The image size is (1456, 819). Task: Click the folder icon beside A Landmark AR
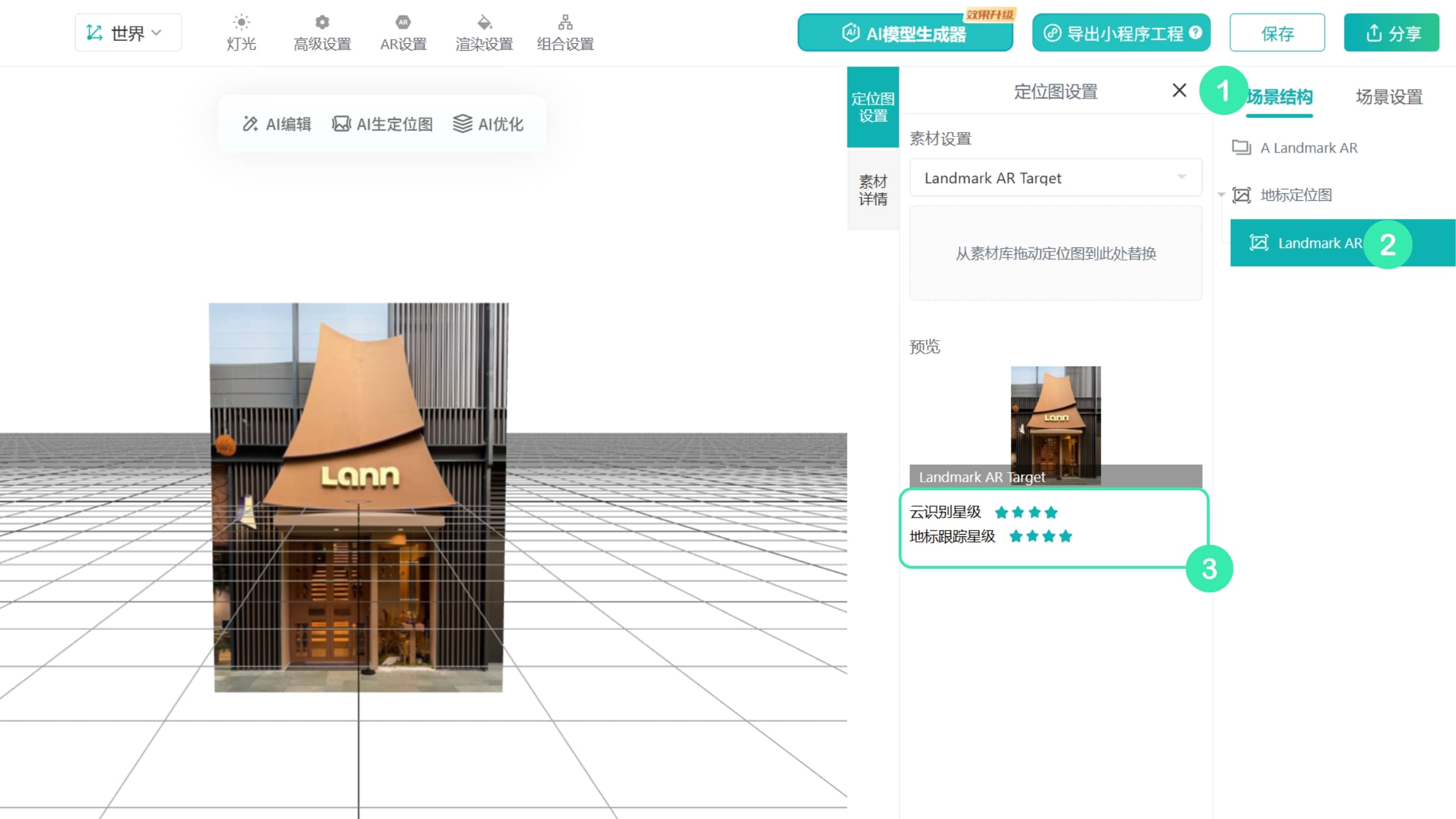click(1241, 147)
